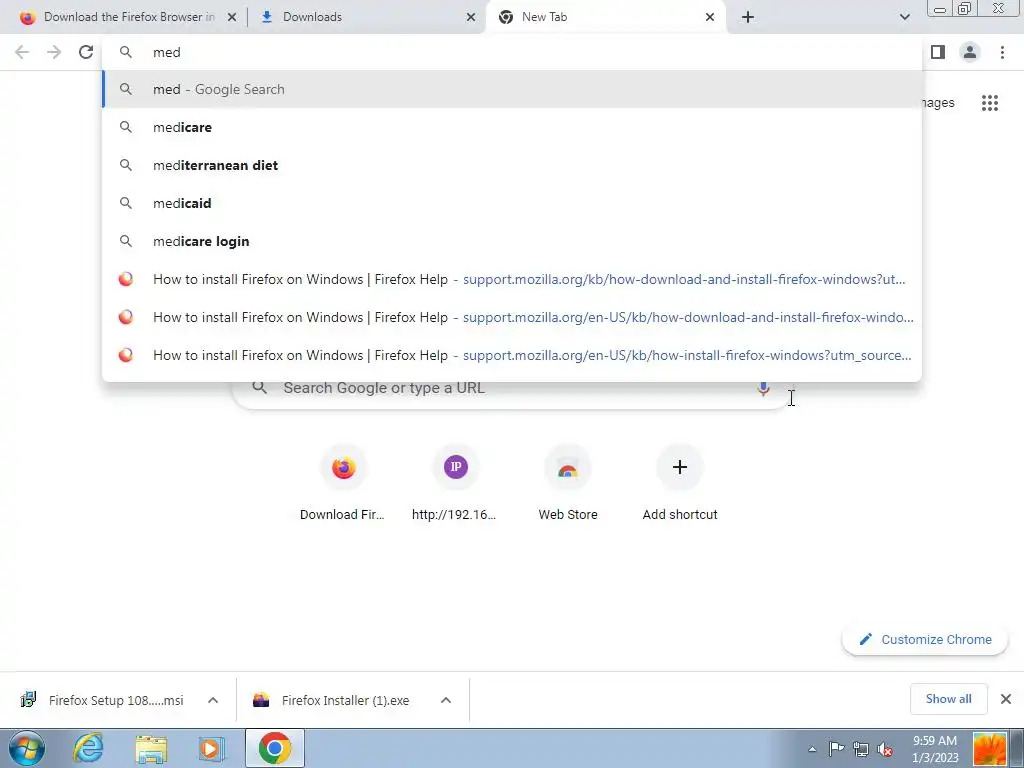Click the Chrome taskbar icon
The width and height of the screenshot is (1024, 768).
pos(274,748)
